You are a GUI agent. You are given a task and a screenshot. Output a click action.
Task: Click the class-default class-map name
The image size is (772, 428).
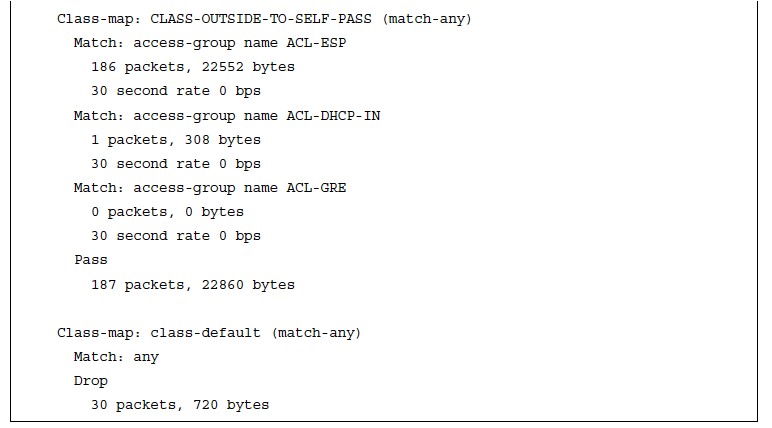[x=205, y=333]
